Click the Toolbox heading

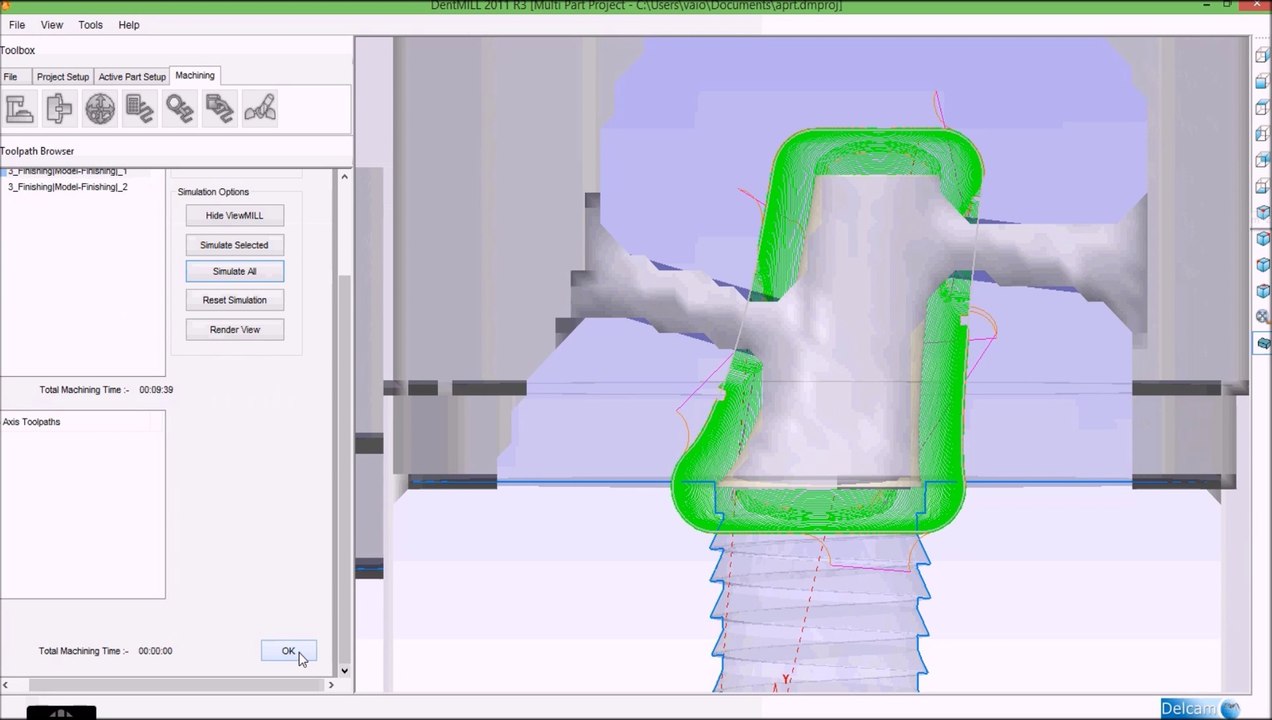tap(18, 50)
